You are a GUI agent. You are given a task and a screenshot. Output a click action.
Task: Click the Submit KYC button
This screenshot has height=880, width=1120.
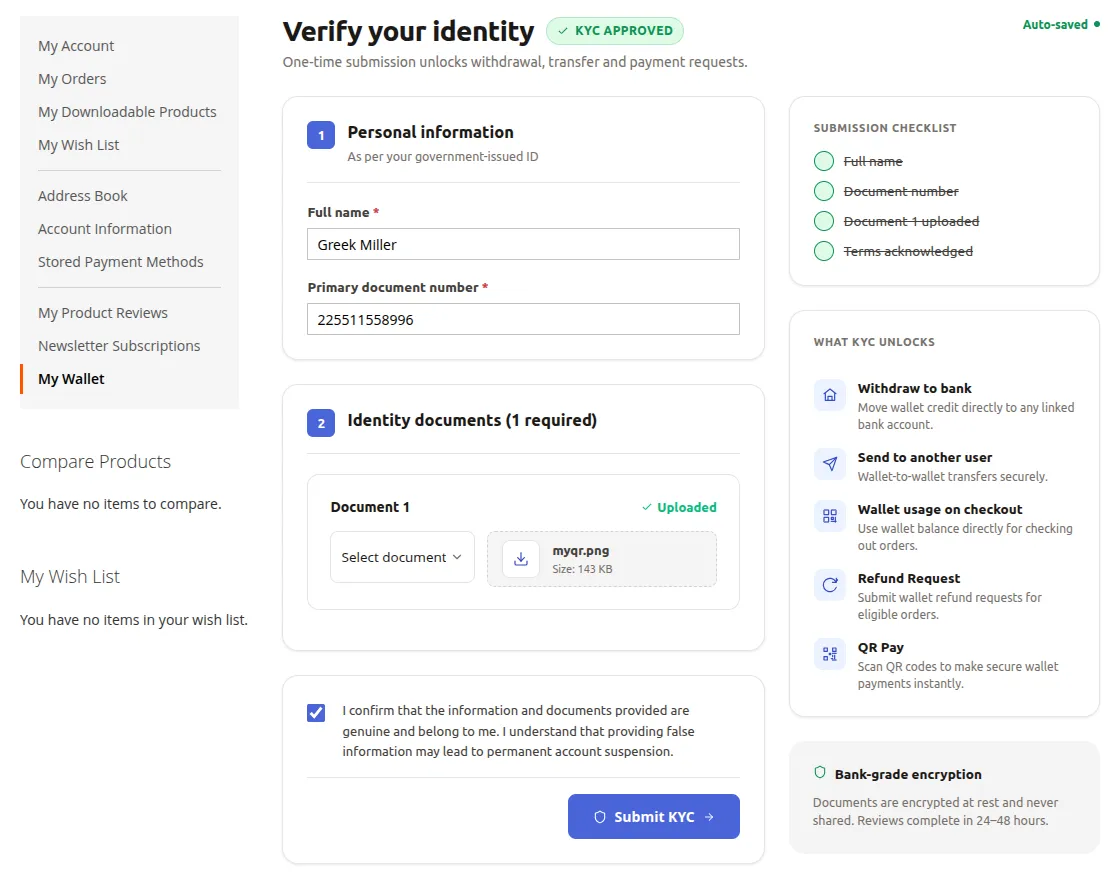click(654, 816)
